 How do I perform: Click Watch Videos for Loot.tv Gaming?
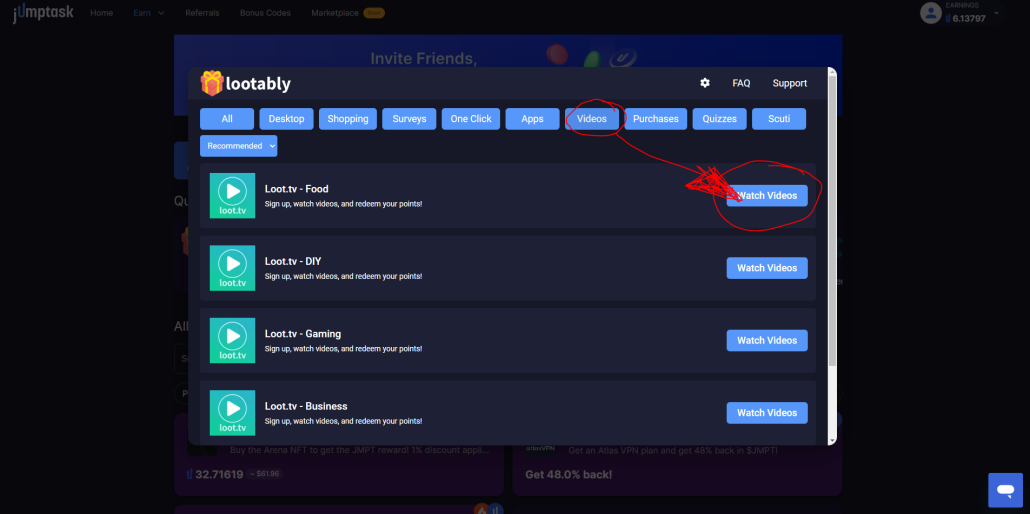(767, 340)
